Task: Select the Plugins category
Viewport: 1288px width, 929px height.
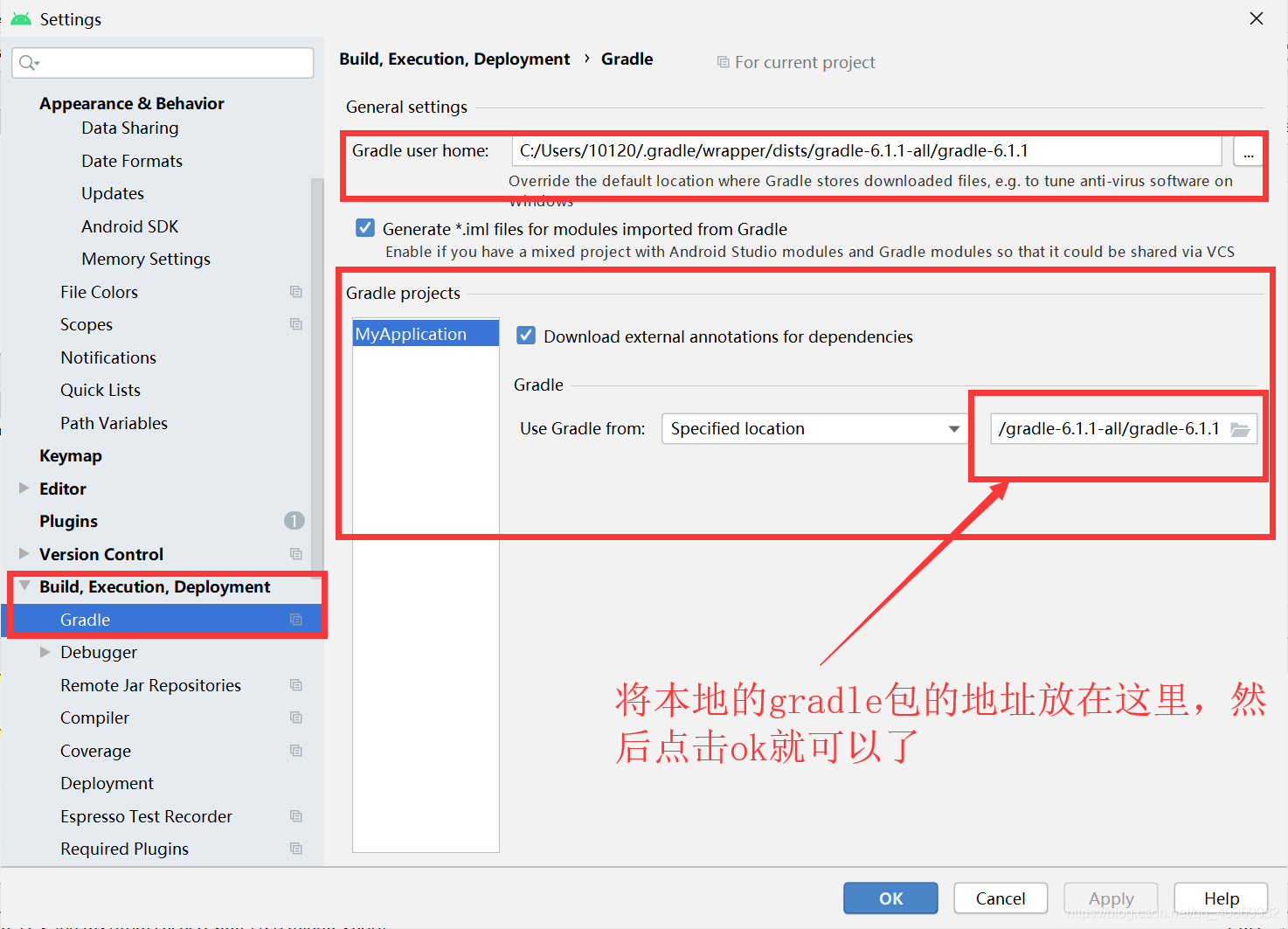Action: 68,521
